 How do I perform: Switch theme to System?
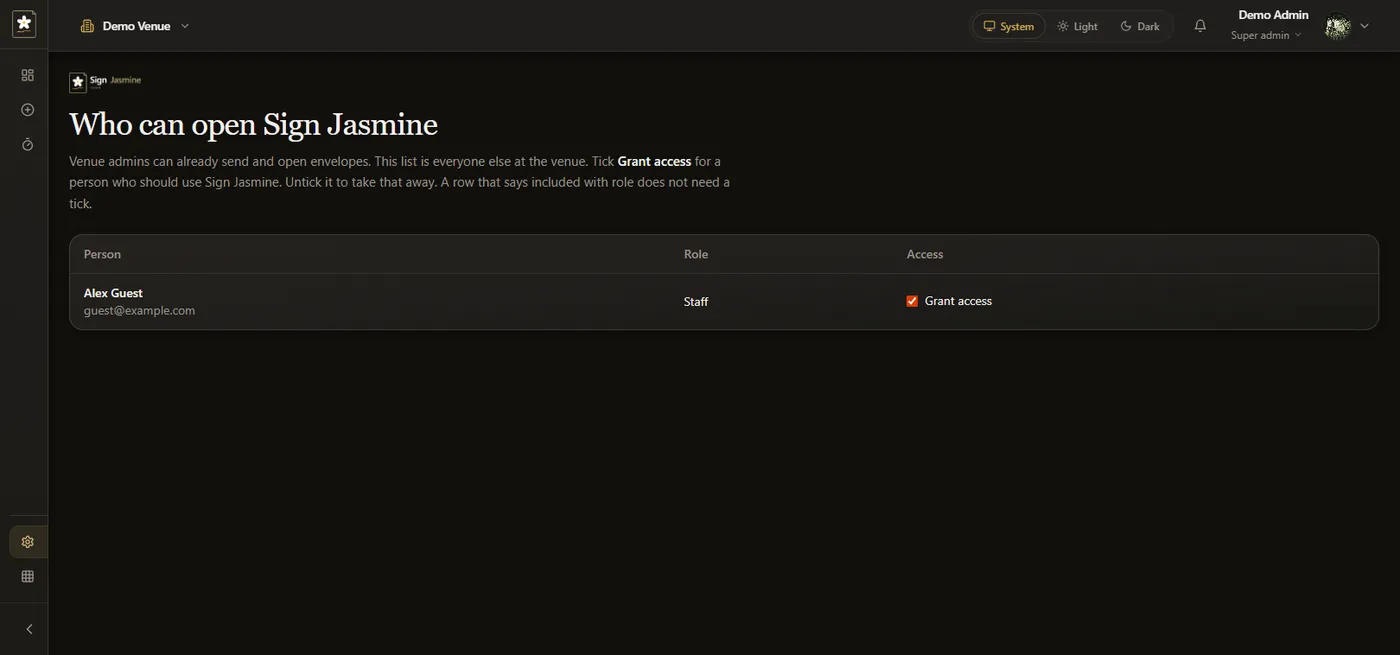(x=1008, y=26)
